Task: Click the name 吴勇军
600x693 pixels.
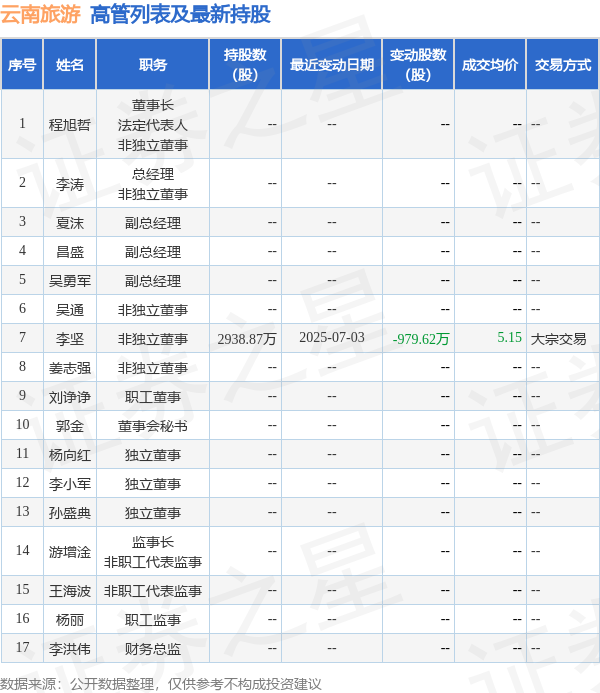Action: (x=70, y=281)
